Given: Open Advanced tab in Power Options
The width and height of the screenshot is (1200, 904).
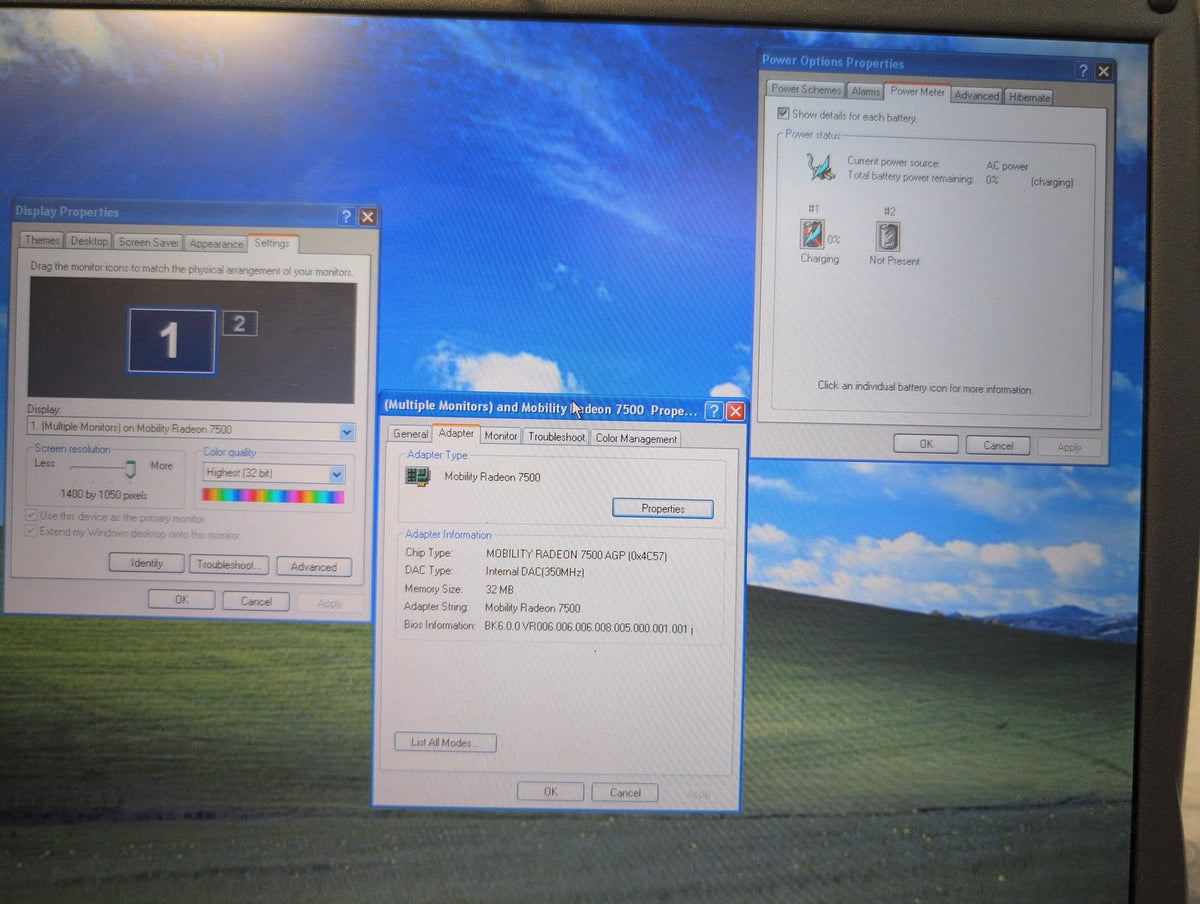Looking at the screenshot, I should click(x=976, y=96).
